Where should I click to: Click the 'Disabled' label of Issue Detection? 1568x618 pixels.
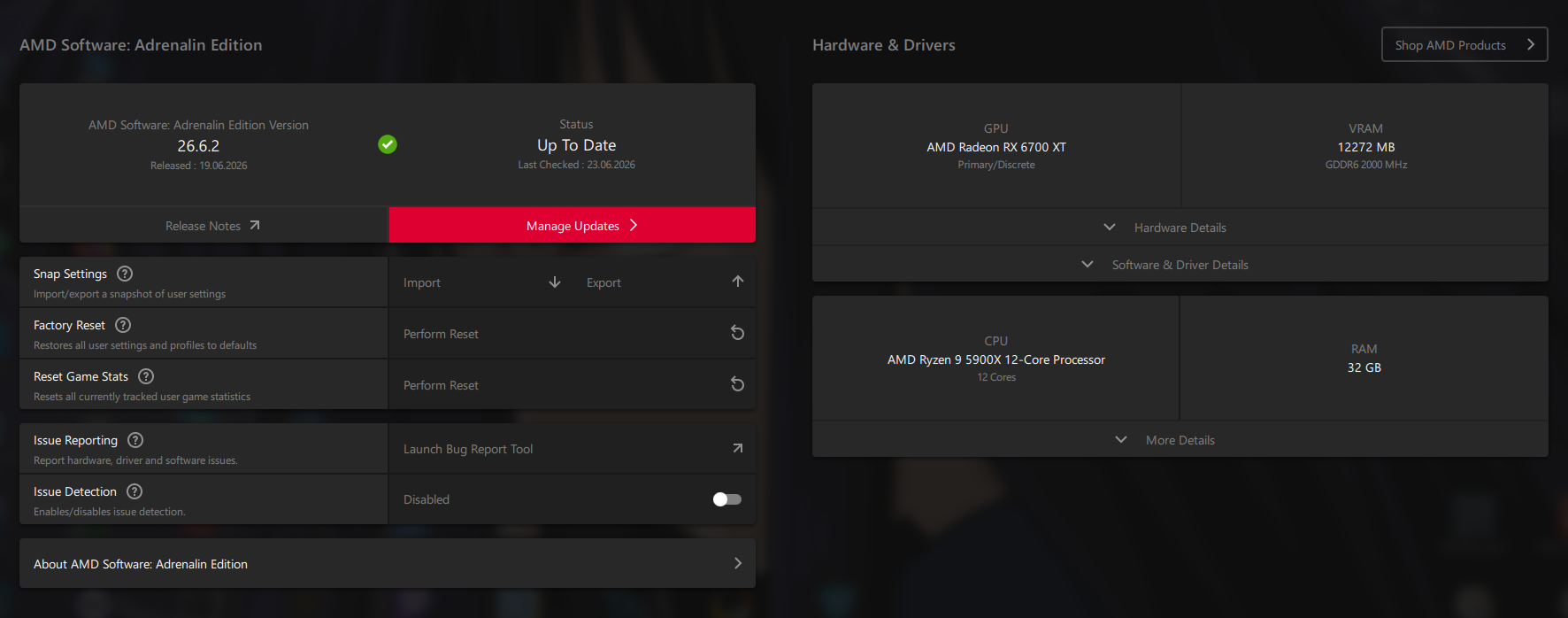(x=427, y=499)
